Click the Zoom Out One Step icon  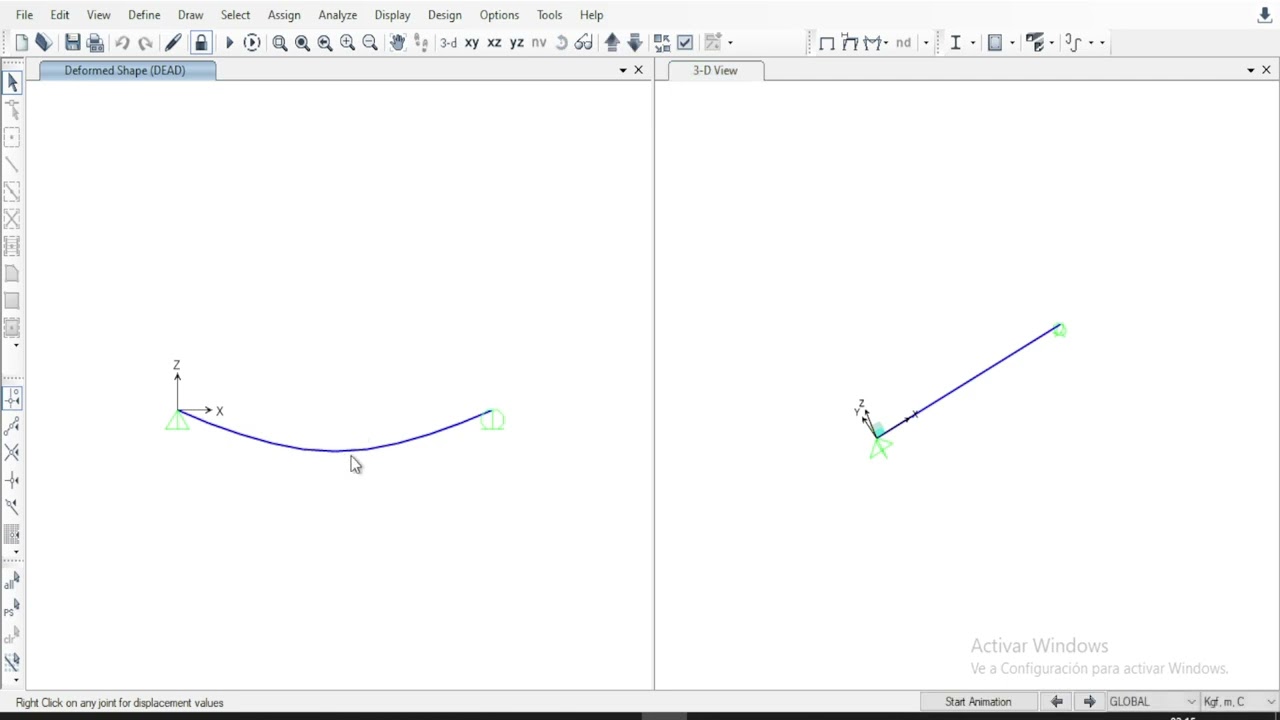point(370,42)
